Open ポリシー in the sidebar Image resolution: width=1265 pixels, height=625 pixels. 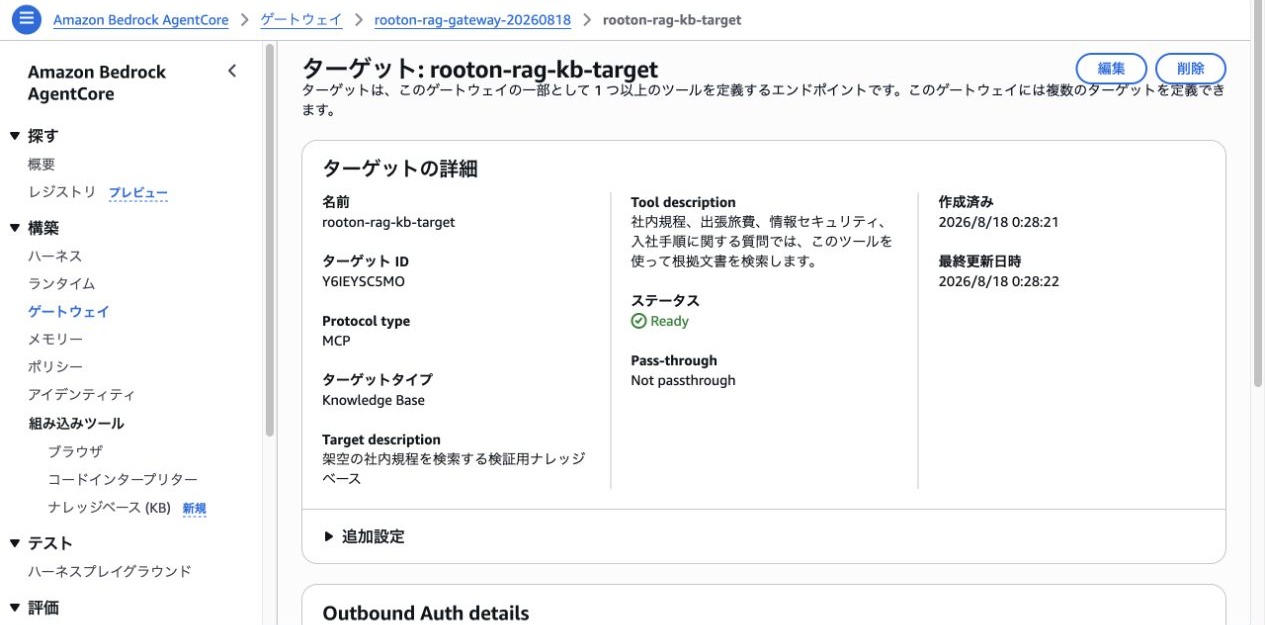coord(55,367)
